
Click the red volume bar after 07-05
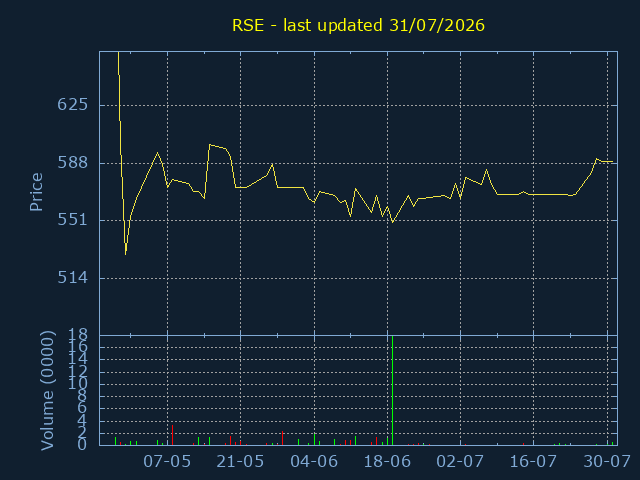tap(172, 435)
